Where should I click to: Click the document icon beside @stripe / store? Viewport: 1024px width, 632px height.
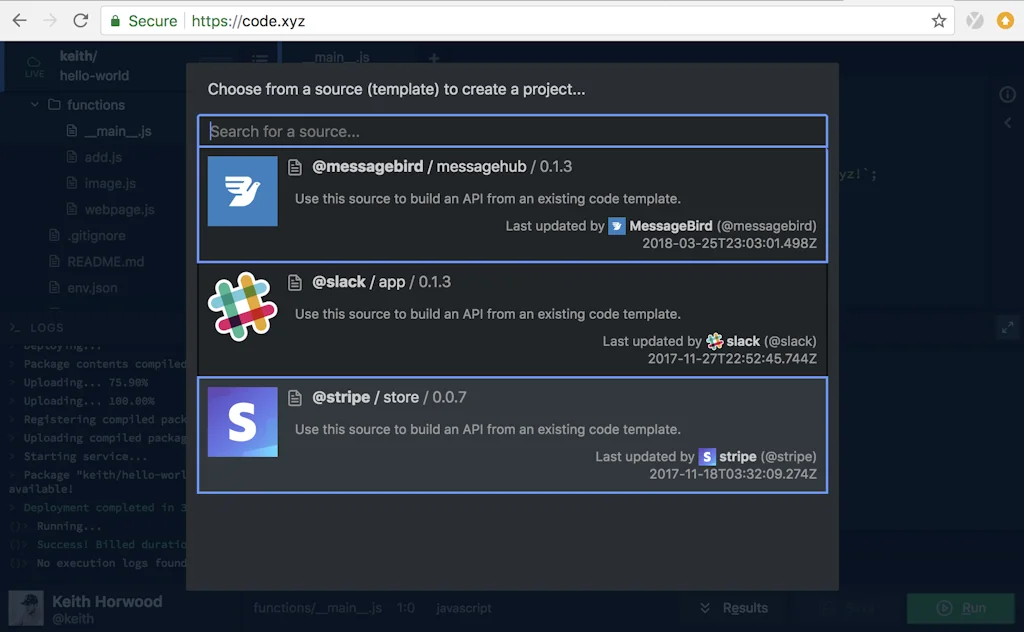[295, 397]
